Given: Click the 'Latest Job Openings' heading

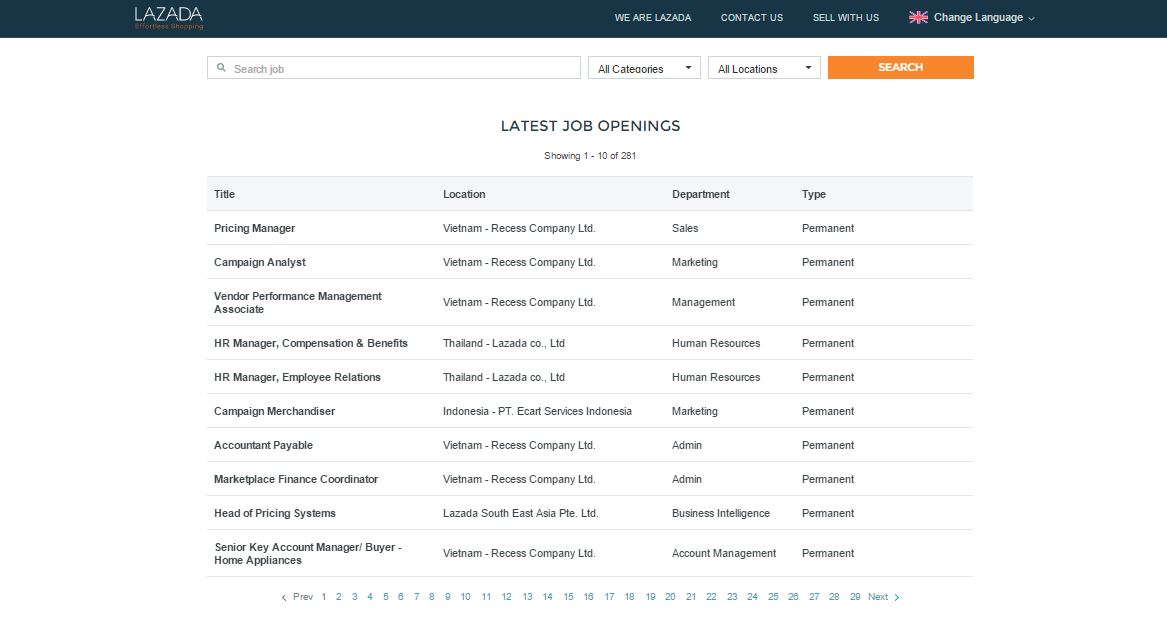Looking at the screenshot, I should pyautogui.click(x=590, y=126).
